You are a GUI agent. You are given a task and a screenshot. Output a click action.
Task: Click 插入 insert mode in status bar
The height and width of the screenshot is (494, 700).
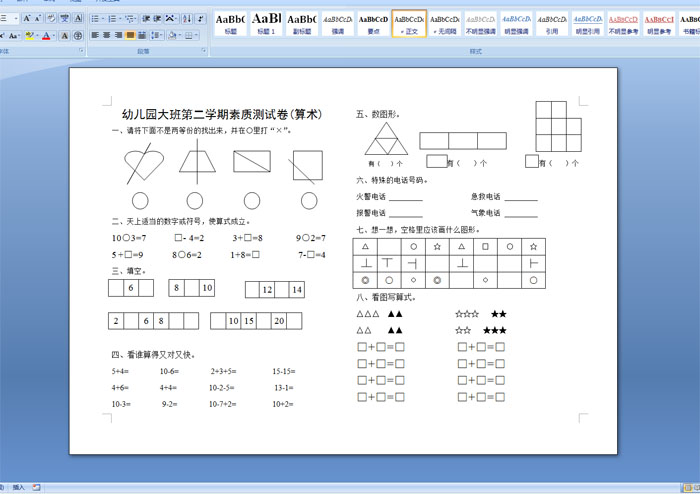(x=18, y=487)
